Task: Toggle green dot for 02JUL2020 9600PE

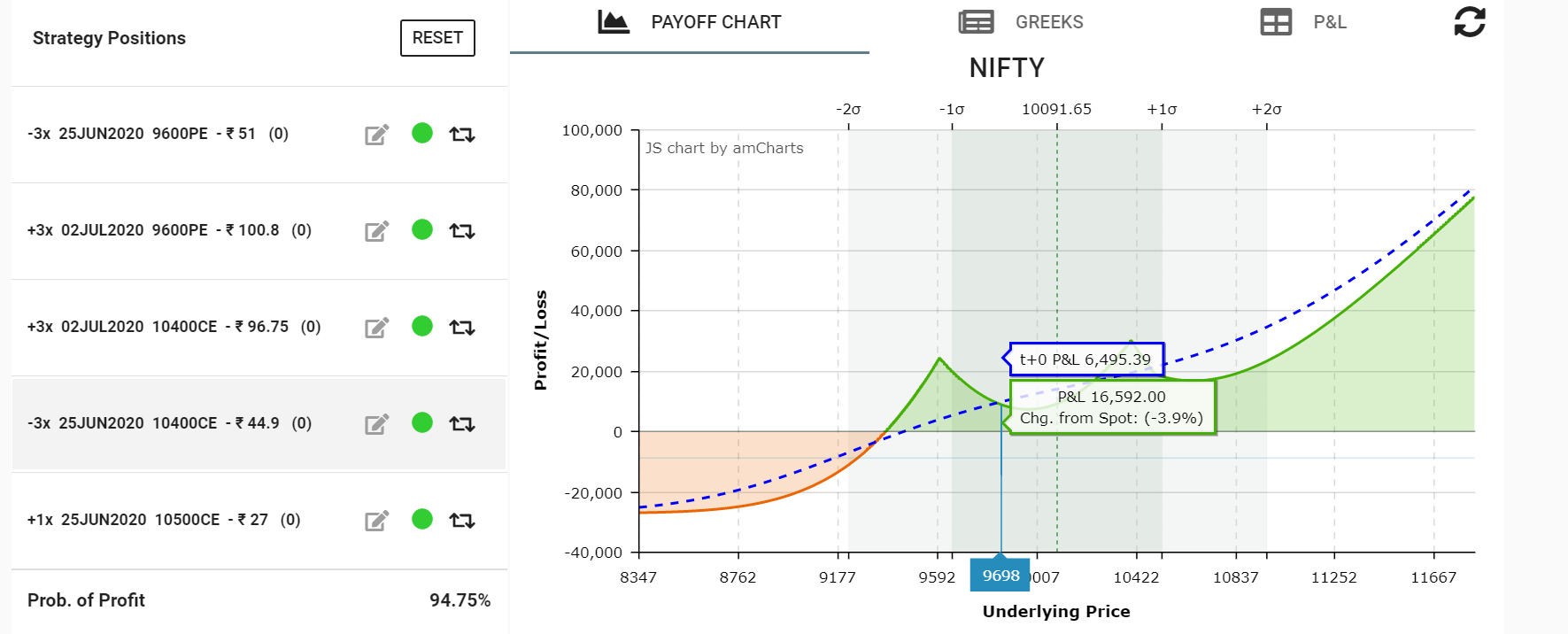Action: pos(422,229)
